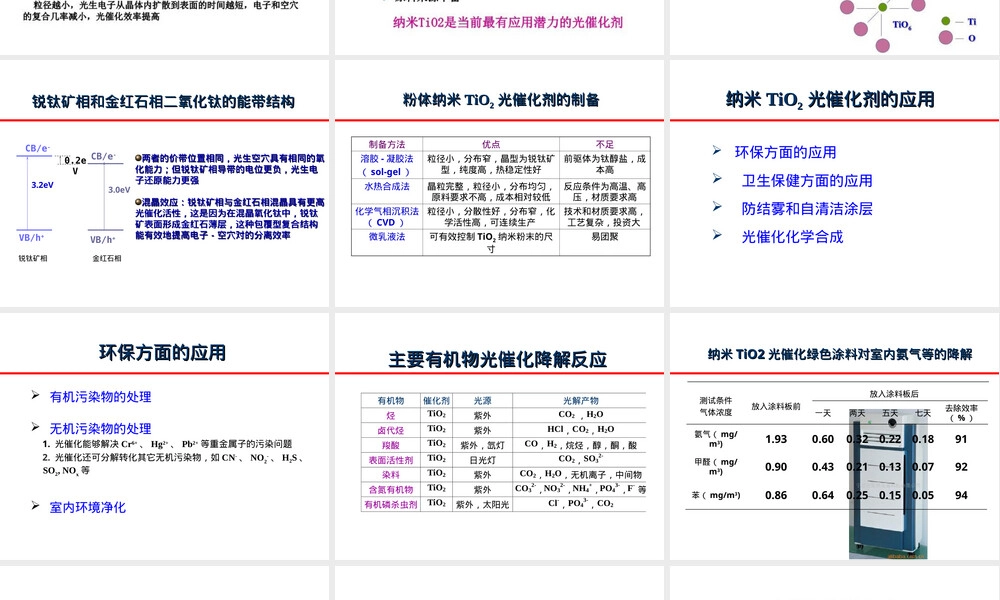The image size is (1000, 600).
Task: Click the bullet 防结雾和自清洁涂层
Action: click(807, 209)
